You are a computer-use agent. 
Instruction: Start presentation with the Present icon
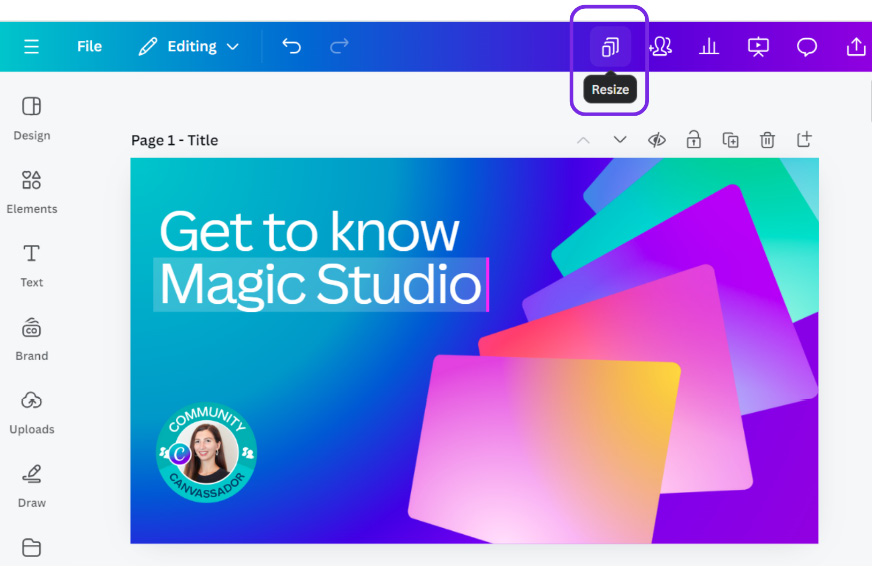(758, 47)
